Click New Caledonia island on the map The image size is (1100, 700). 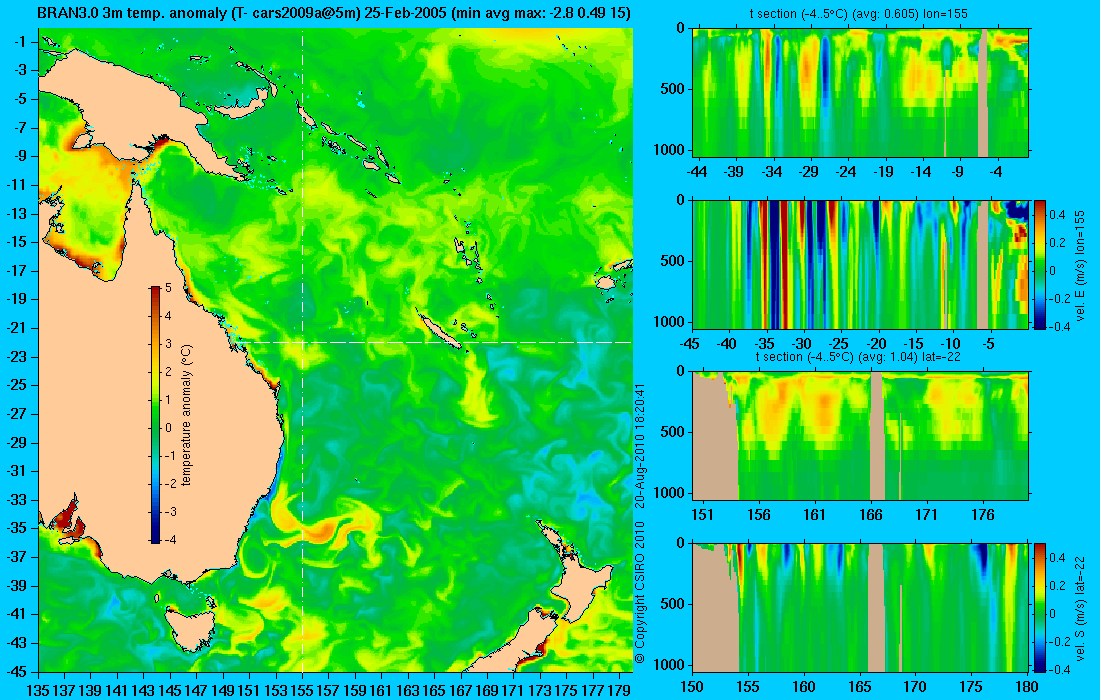(439, 331)
